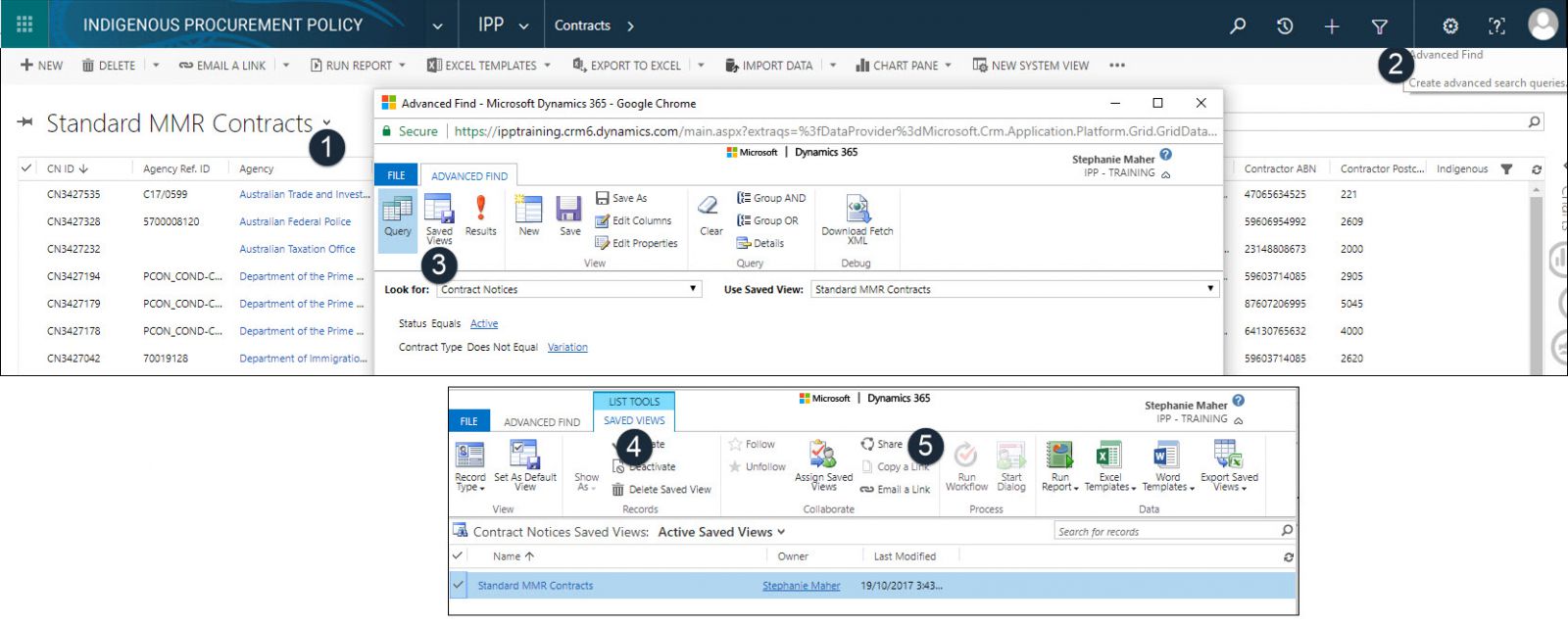The height and width of the screenshot is (626, 1568).
Task: Pin the Standard MMR Contracts view
Action: (x=25, y=122)
